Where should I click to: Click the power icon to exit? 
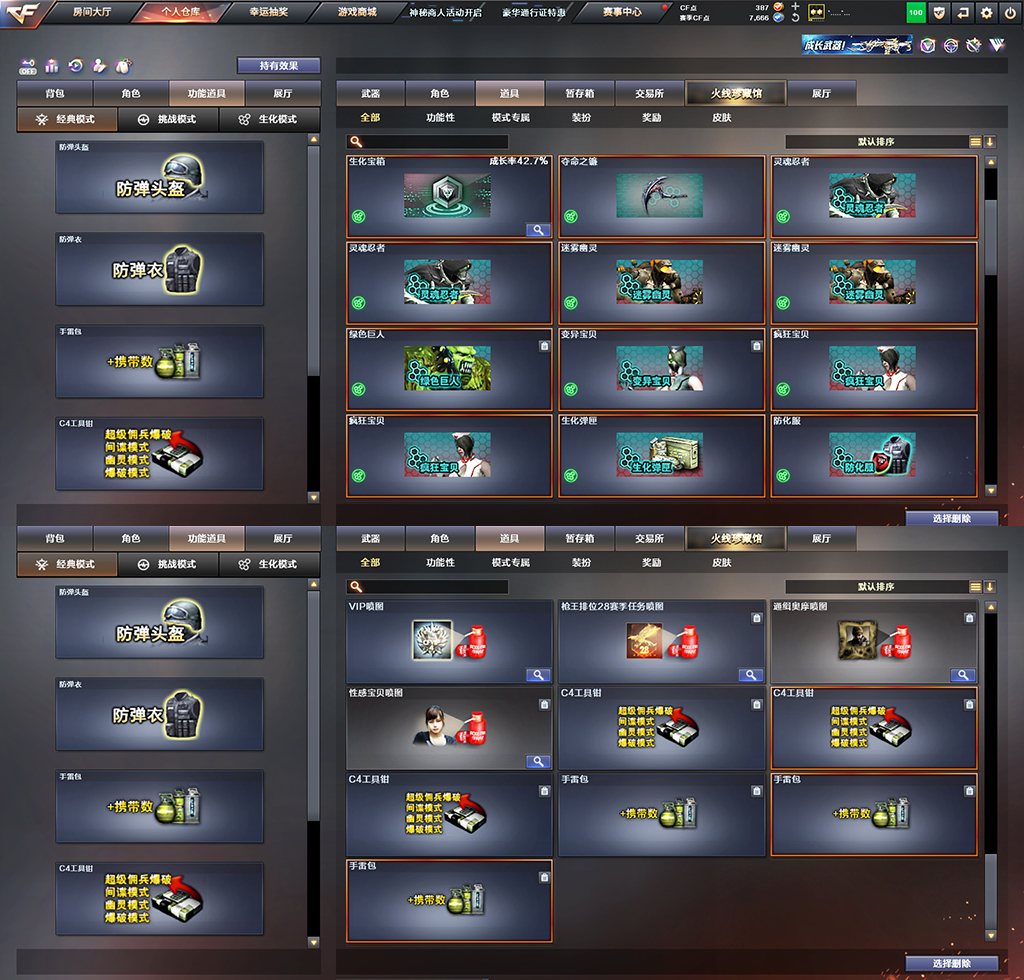1011,12
